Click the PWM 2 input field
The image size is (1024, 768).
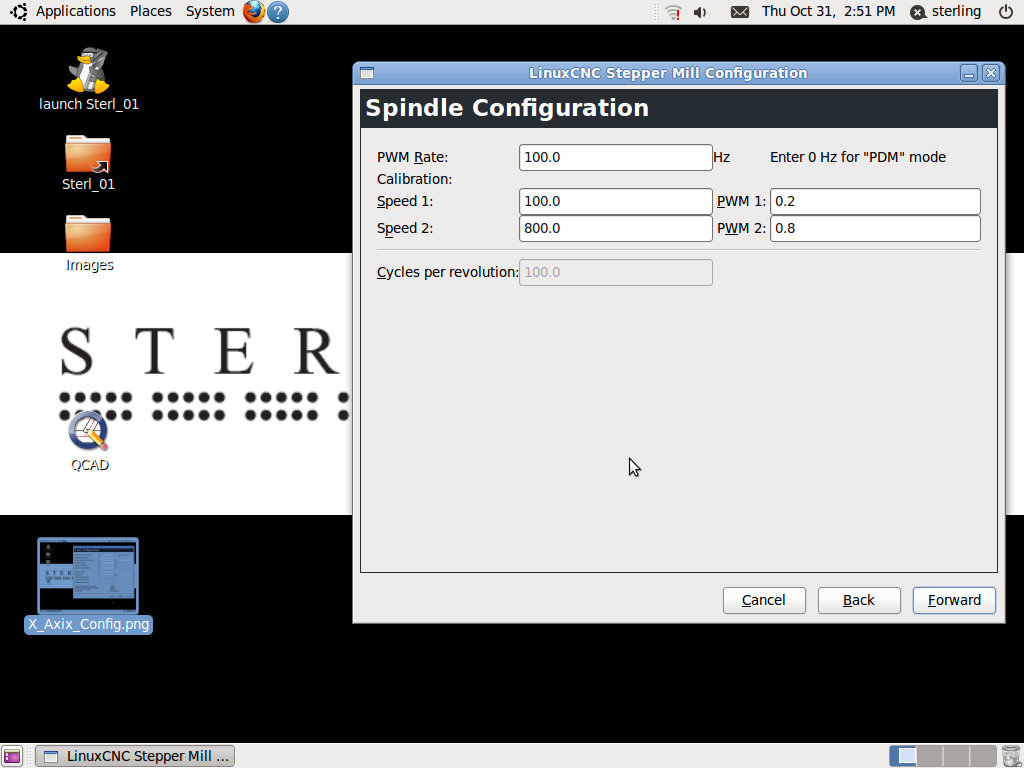click(875, 229)
